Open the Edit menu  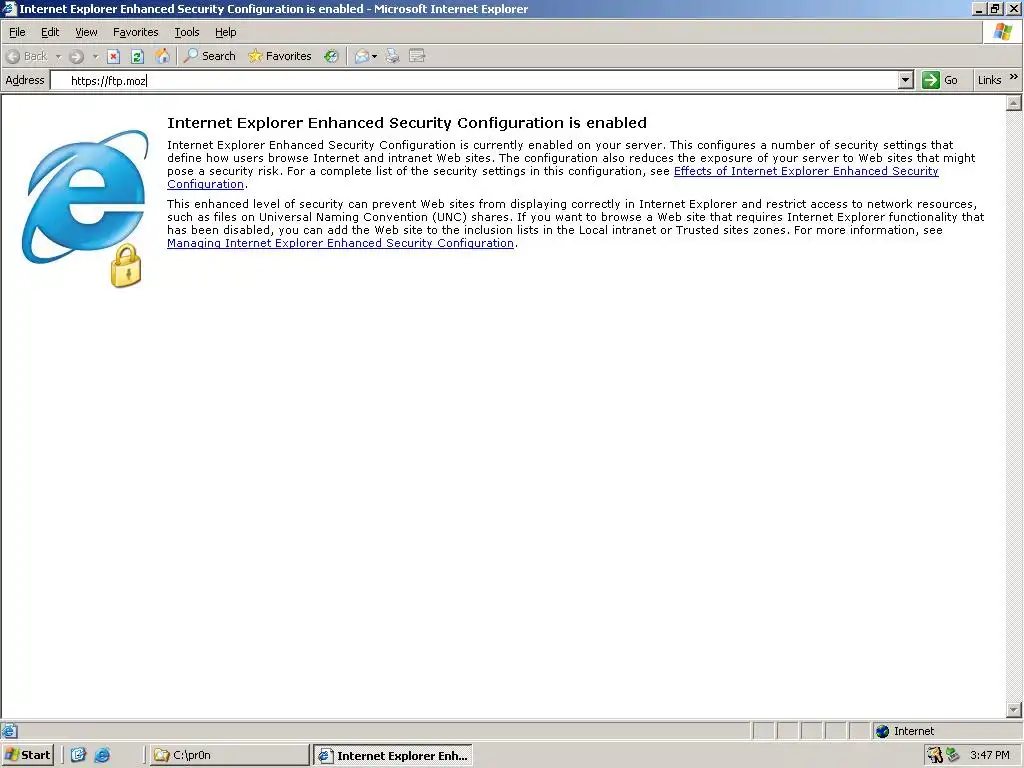click(50, 32)
